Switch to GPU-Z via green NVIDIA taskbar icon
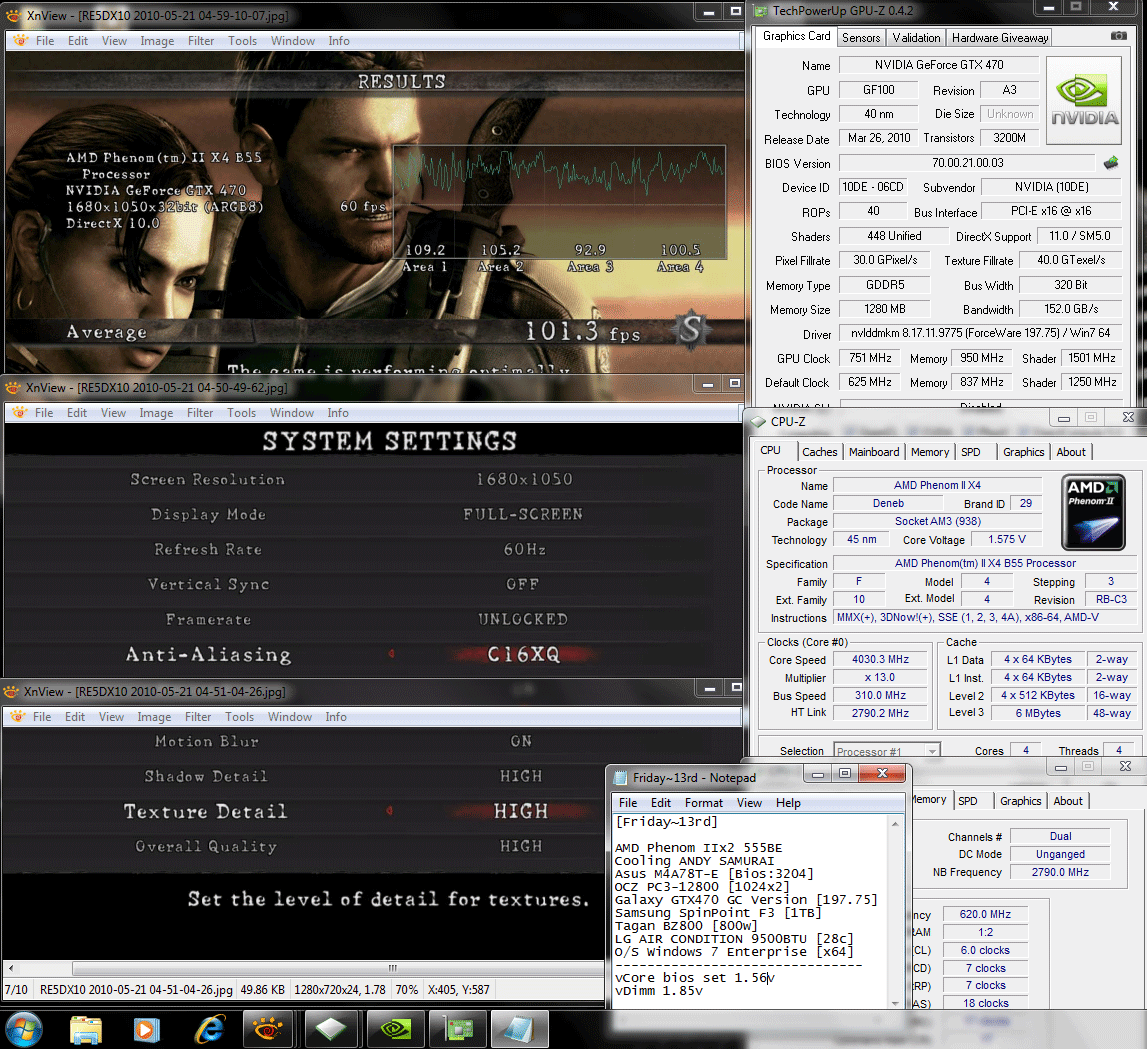The image size is (1147, 1049). click(x=396, y=1030)
